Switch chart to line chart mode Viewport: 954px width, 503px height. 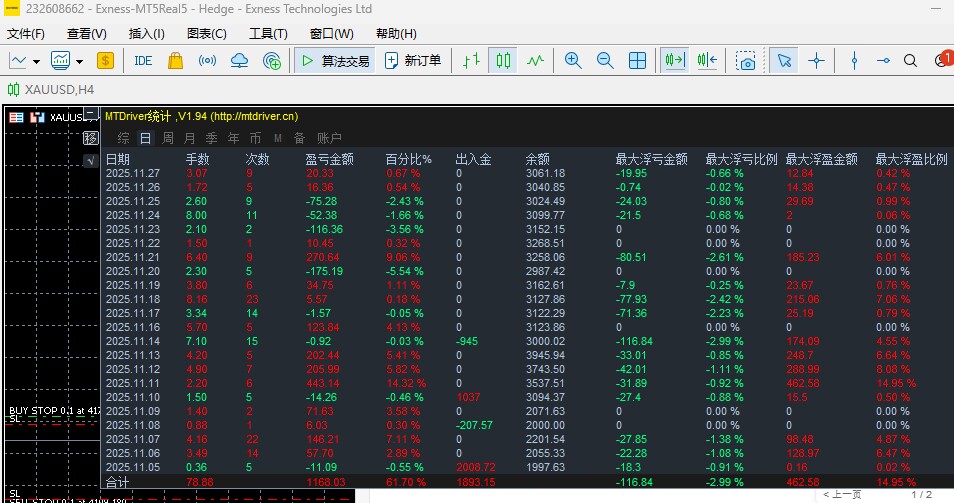tap(535, 60)
